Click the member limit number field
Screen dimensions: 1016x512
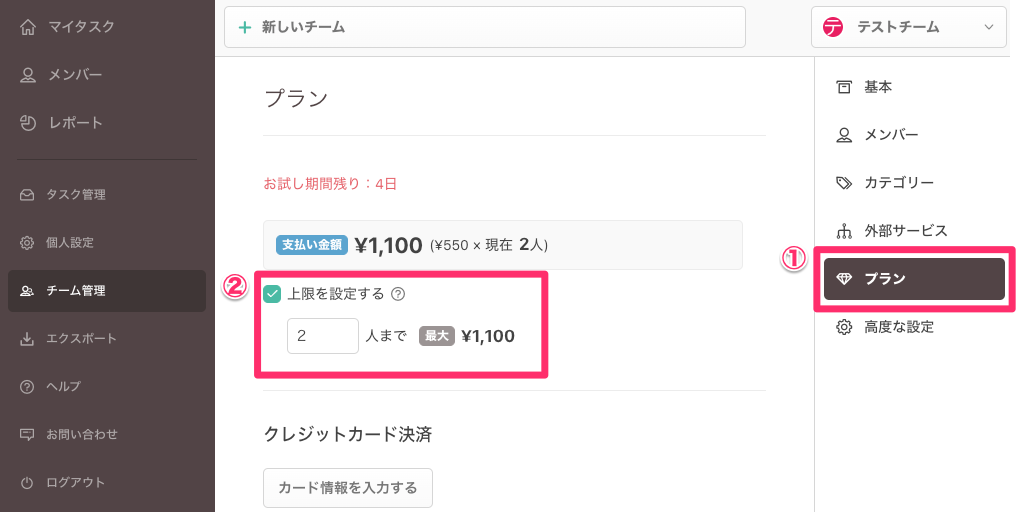(322, 336)
